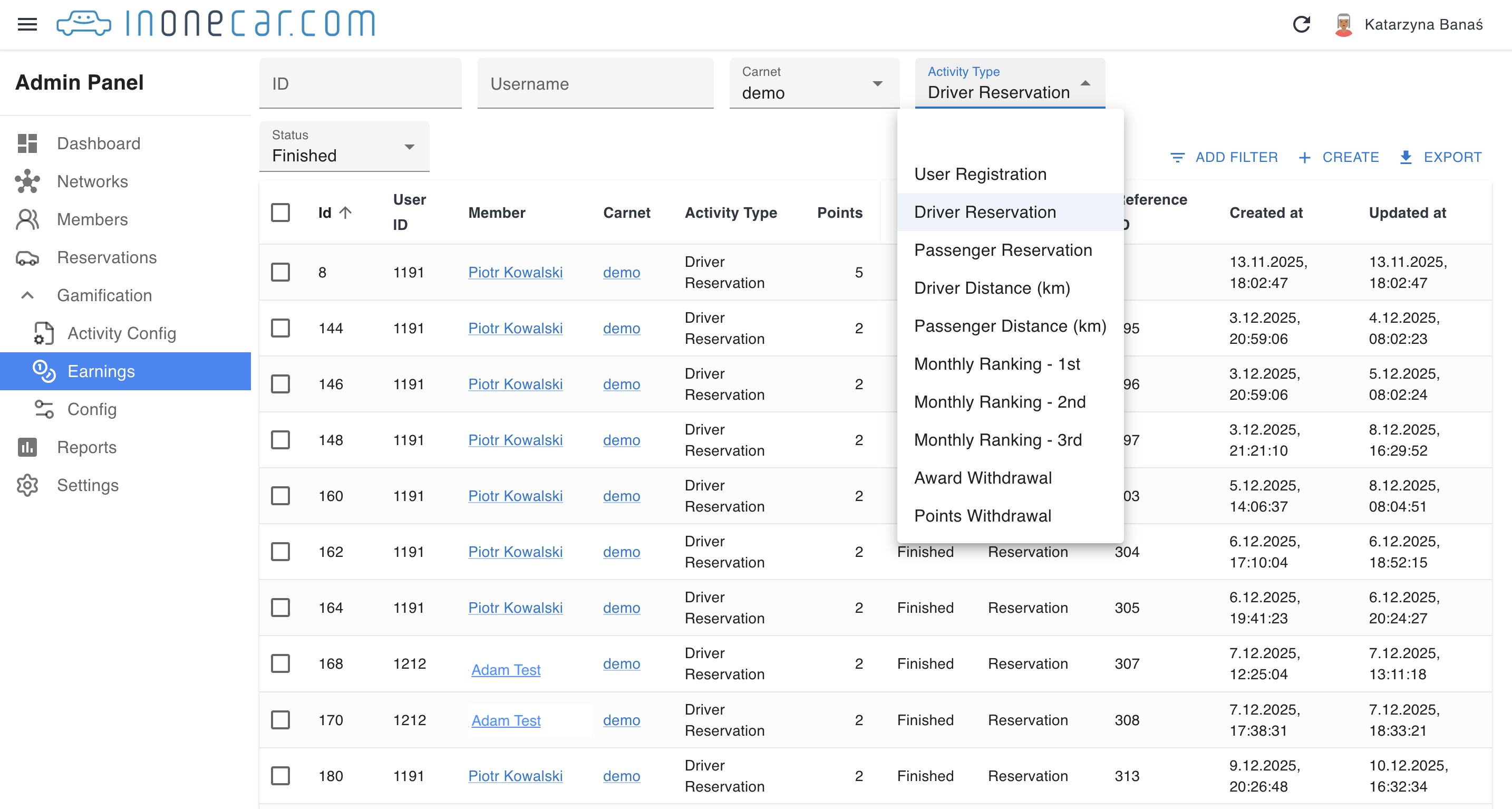Click the Settings gear icon

point(27,485)
